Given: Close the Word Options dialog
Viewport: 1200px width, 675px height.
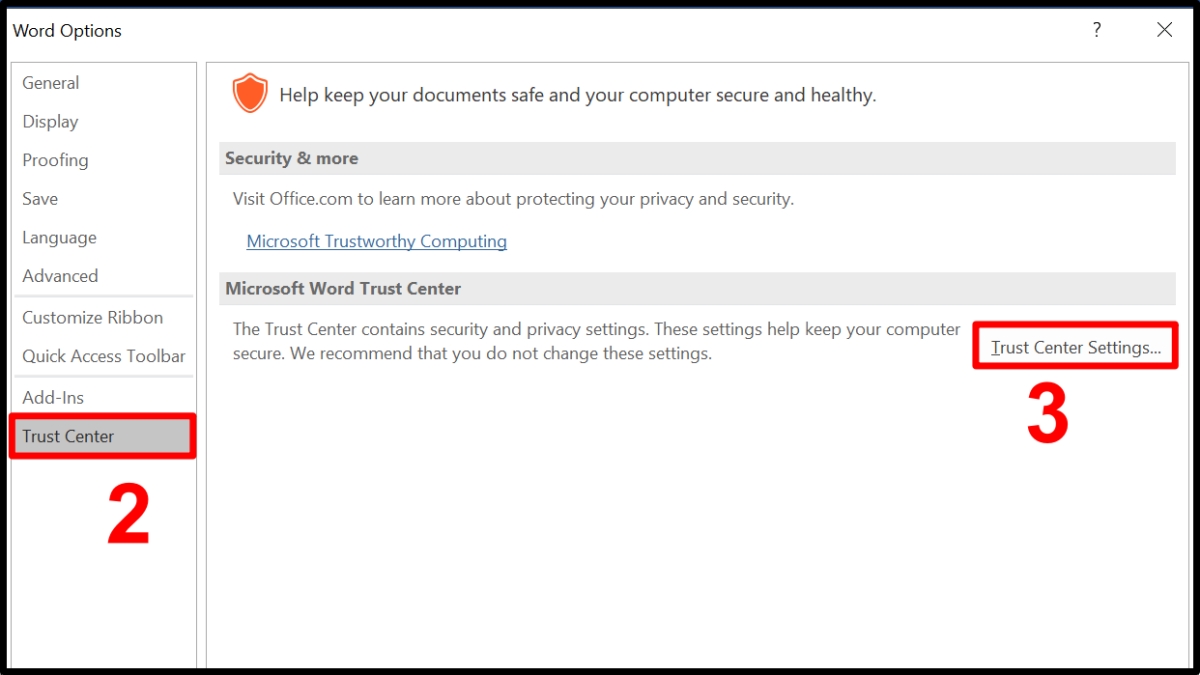Looking at the screenshot, I should click(x=1164, y=30).
